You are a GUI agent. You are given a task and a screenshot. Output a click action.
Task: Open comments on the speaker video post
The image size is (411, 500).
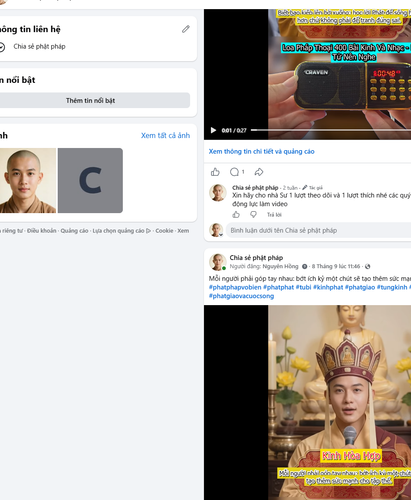tap(234, 172)
